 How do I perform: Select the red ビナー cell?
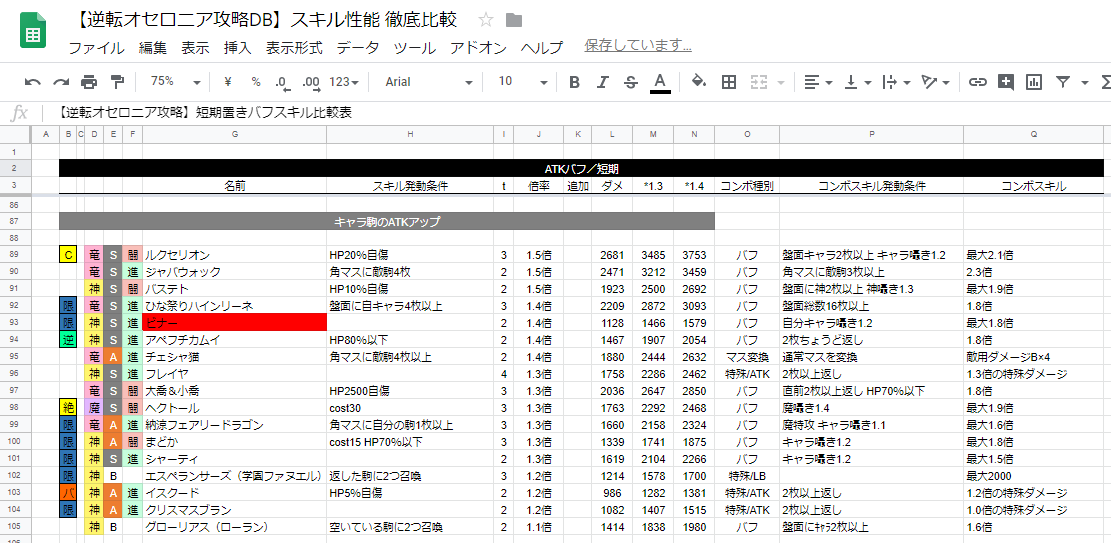coord(234,323)
